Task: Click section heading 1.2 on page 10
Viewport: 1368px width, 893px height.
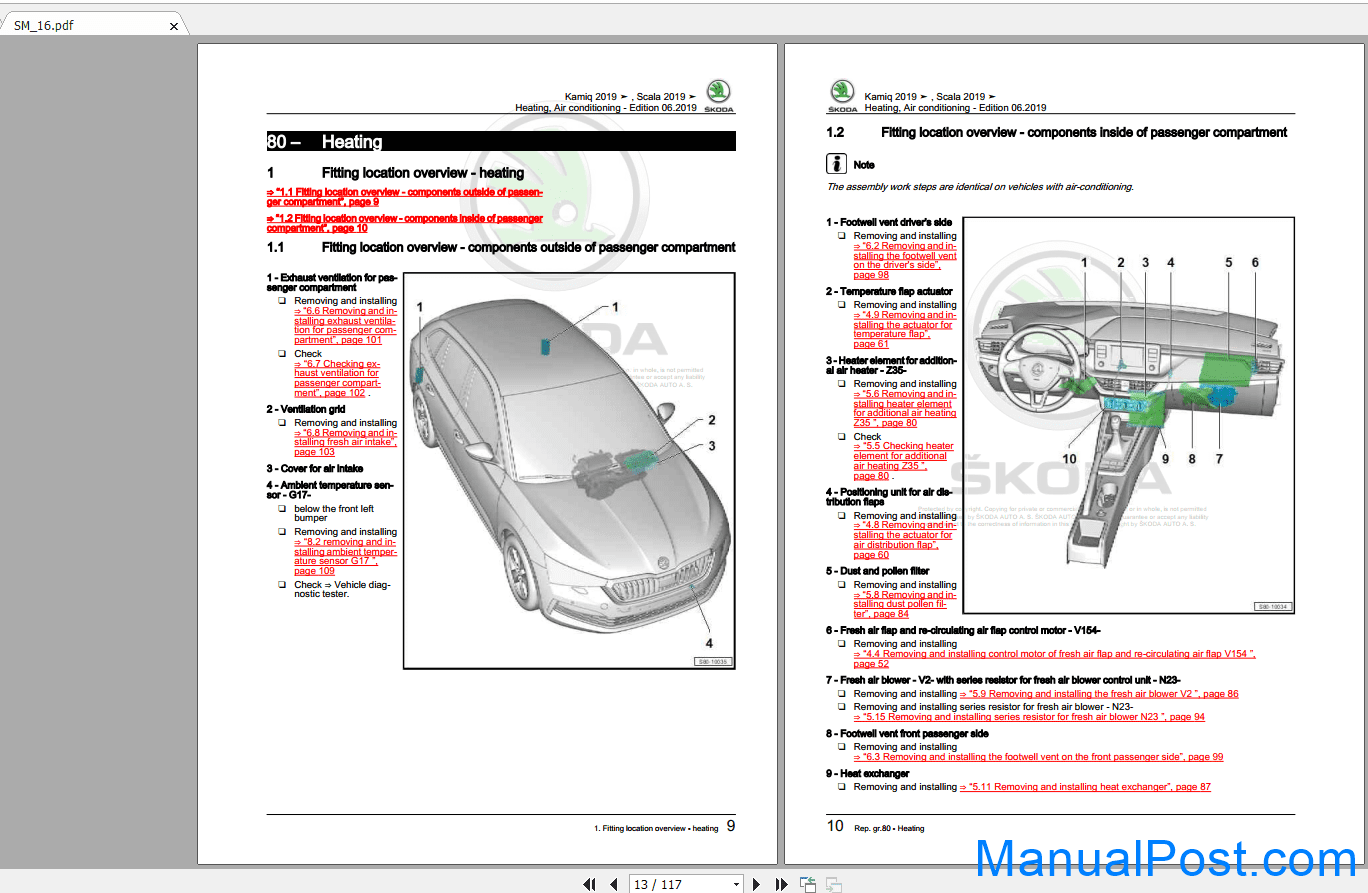Action: (x=1056, y=132)
